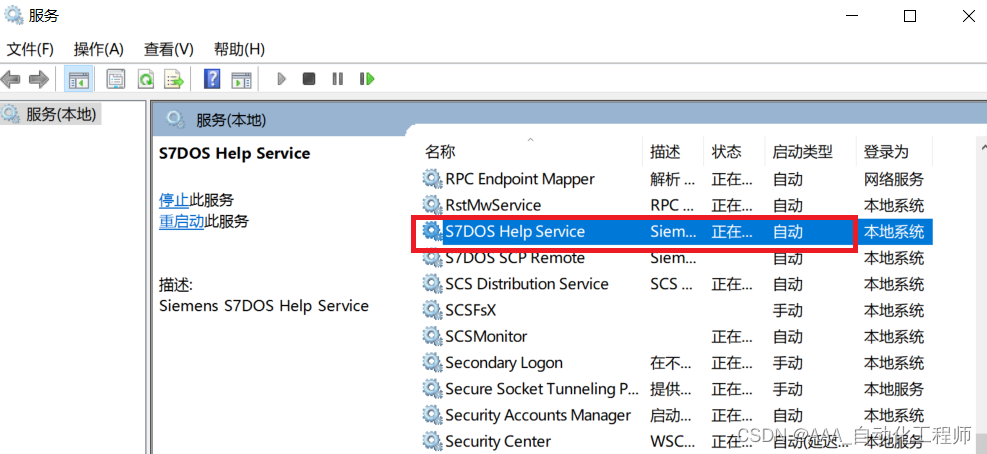Toggle the show/hide console tree icon

coord(79,79)
